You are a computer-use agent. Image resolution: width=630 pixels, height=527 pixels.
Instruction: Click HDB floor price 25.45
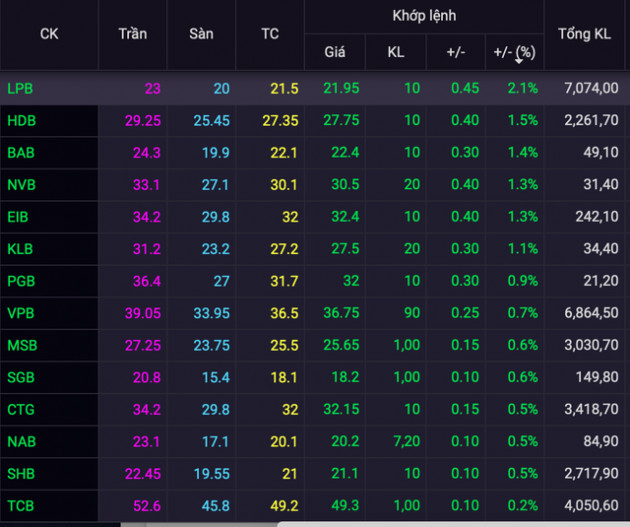(x=212, y=121)
